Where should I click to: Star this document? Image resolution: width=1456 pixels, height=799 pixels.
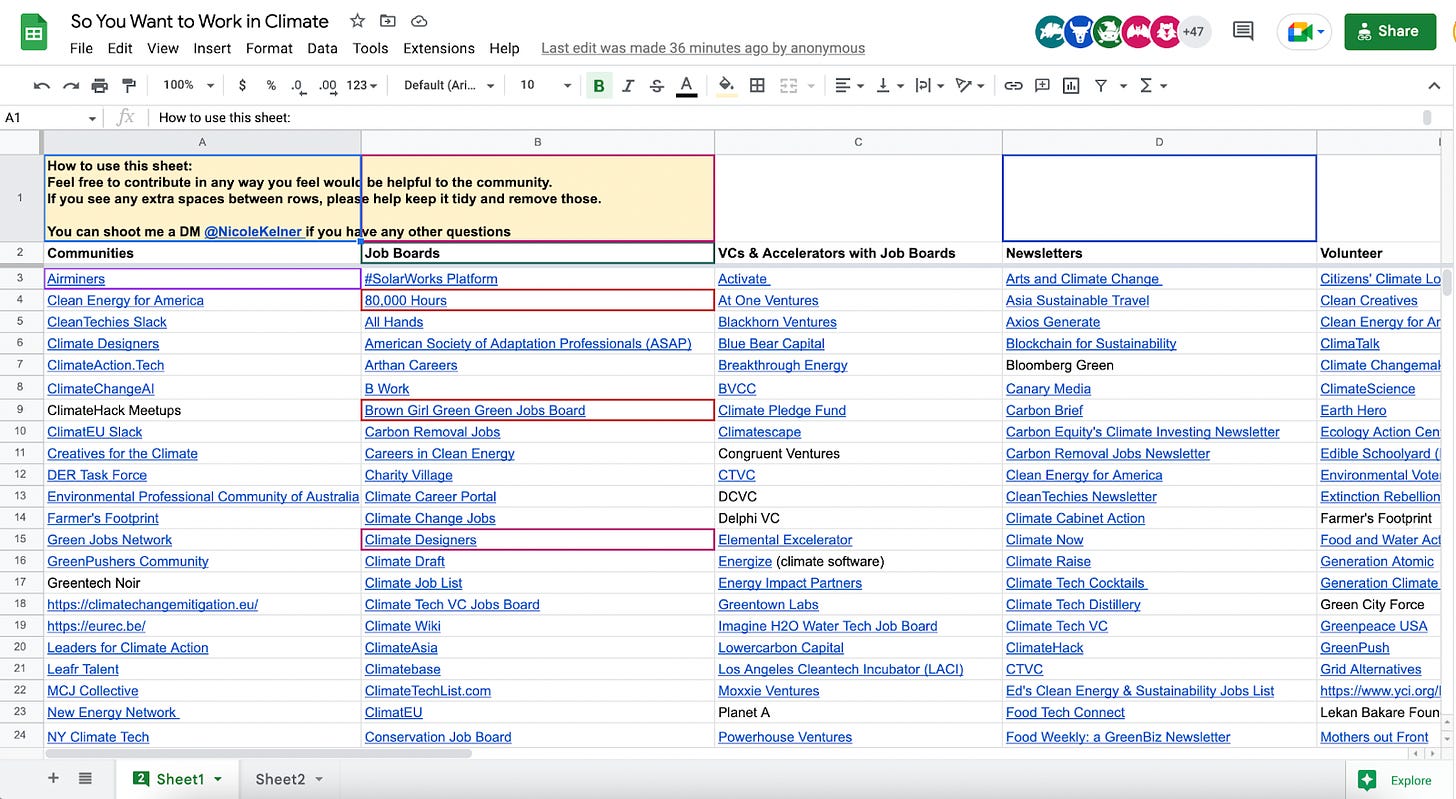click(x=357, y=21)
